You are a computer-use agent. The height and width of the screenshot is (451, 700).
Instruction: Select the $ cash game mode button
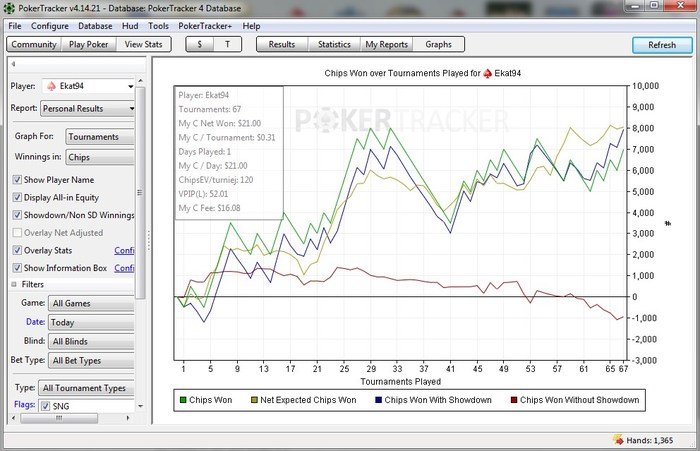tap(200, 44)
